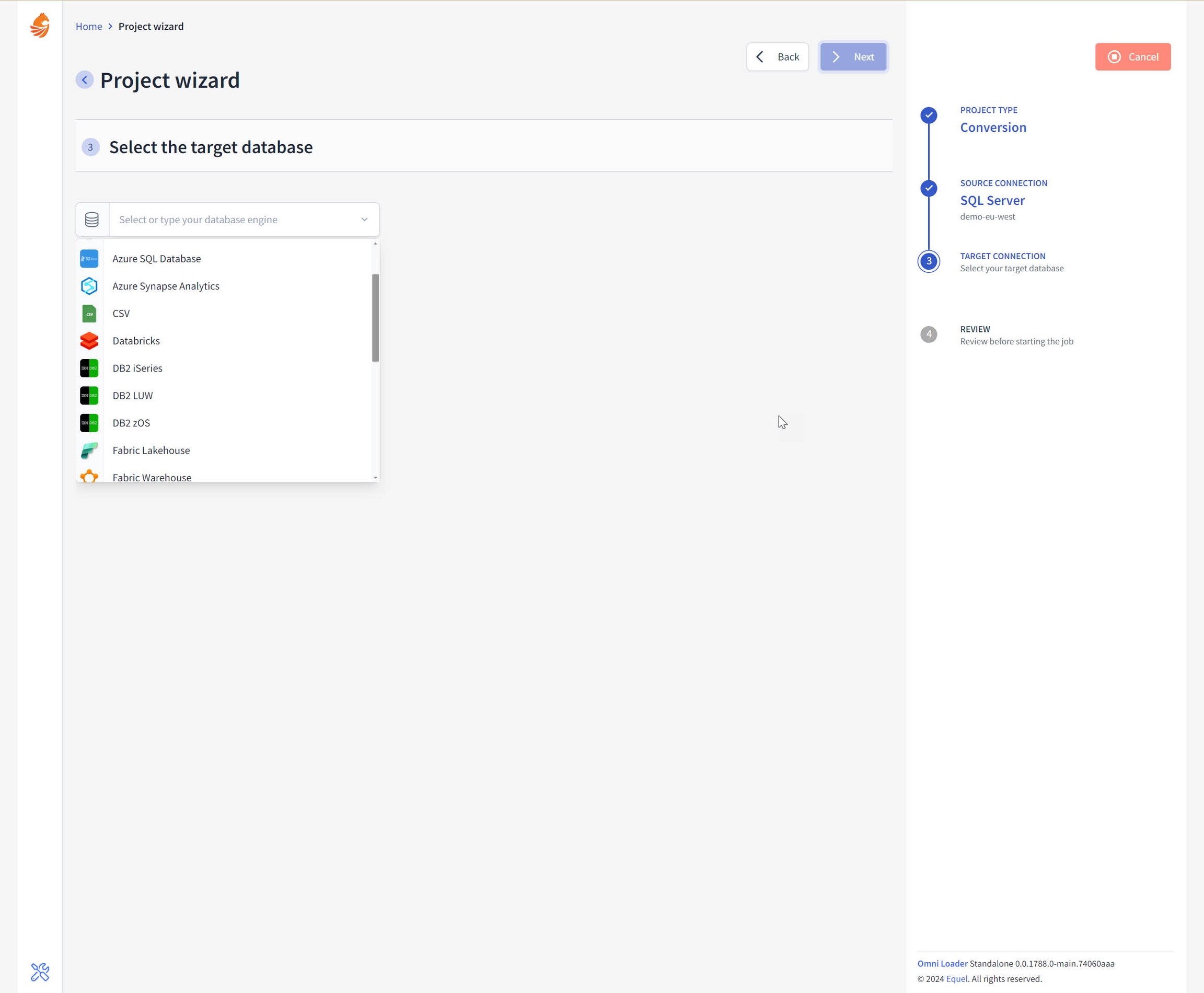The height and width of the screenshot is (993, 1204).
Task: Click the Databricks logo icon
Action: [x=89, y=341]
